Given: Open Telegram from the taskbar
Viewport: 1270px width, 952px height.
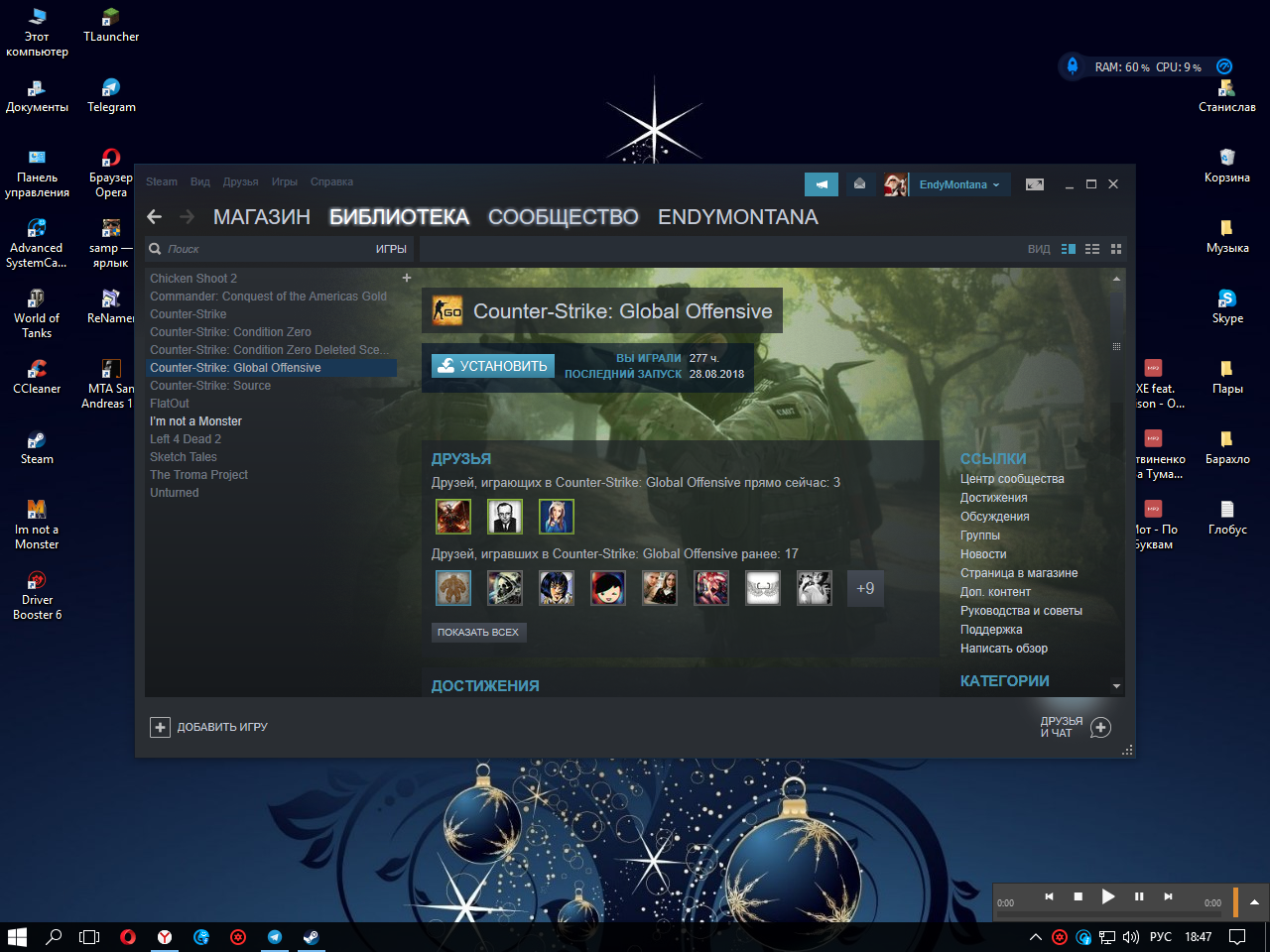Looking at the screenshot, I should click(275, 937).
